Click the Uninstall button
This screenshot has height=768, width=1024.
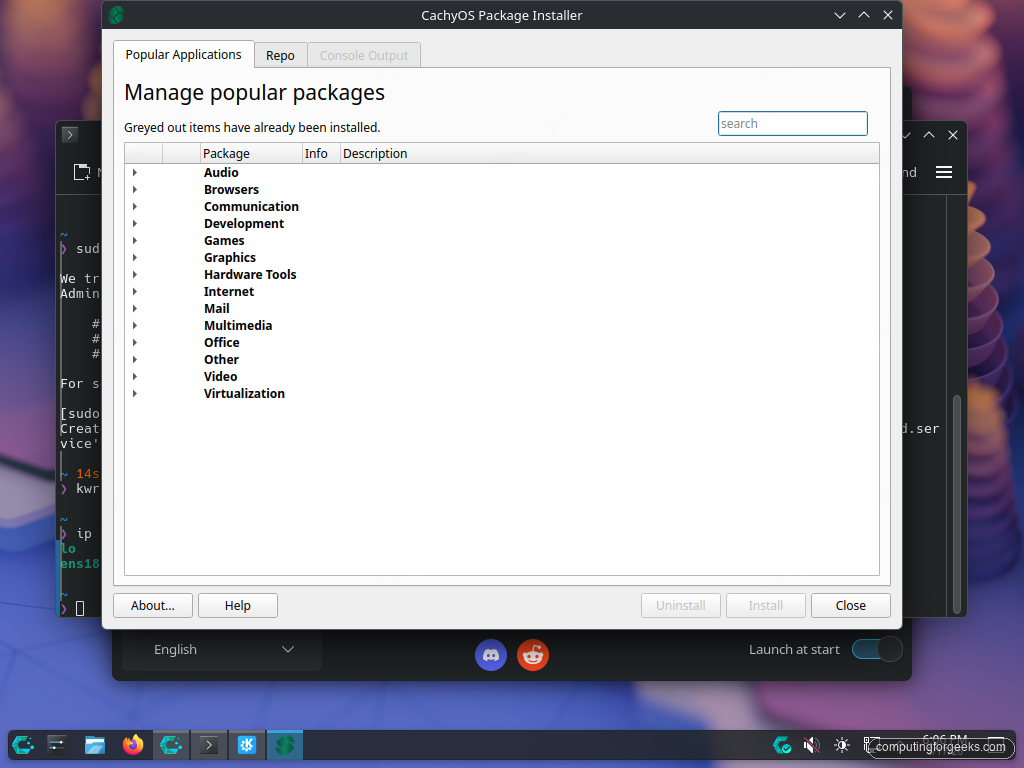pyautogui.click(x=680, y=605)
